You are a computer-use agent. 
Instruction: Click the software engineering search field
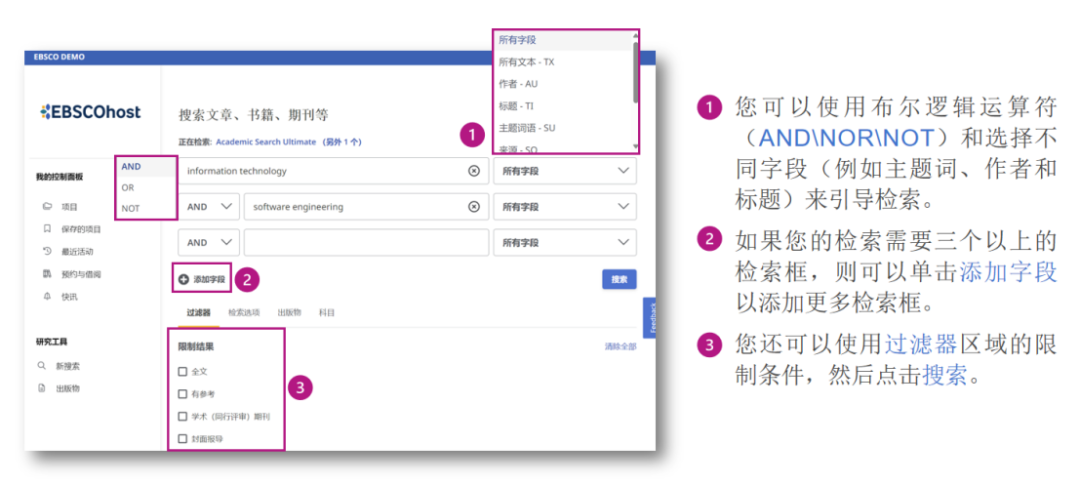pyautogui.click(x=366, y=207)
